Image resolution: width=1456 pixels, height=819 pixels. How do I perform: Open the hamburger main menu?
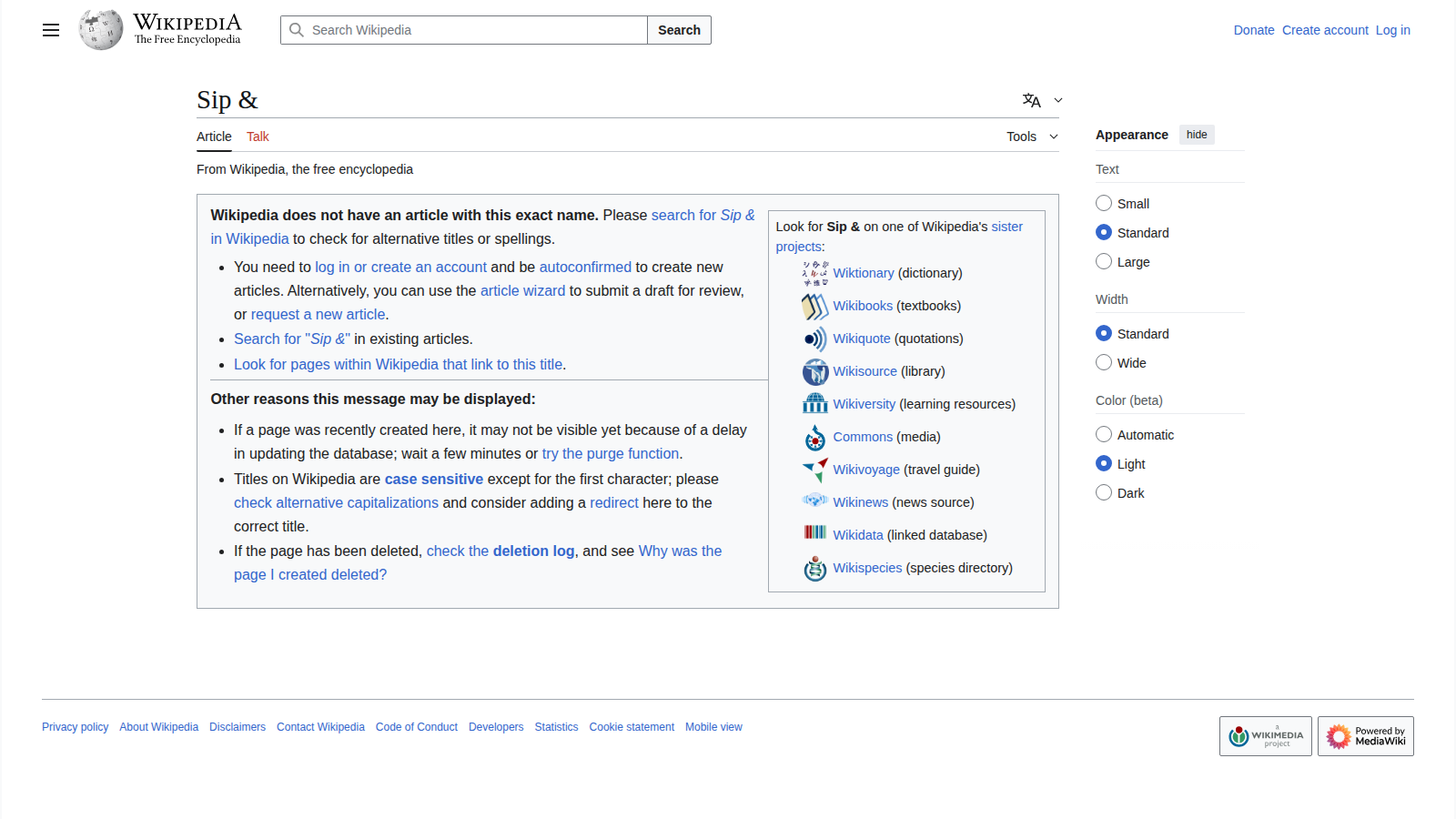[x=51, y=30]
